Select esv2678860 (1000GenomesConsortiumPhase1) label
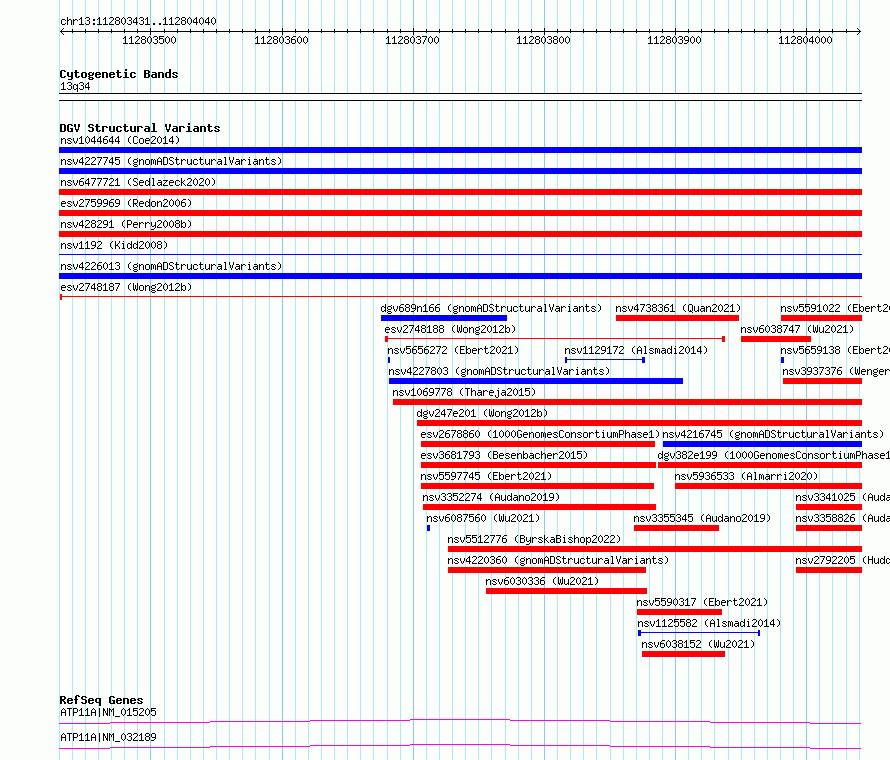Viewport: 890px width, 760px height. [540, 434]
